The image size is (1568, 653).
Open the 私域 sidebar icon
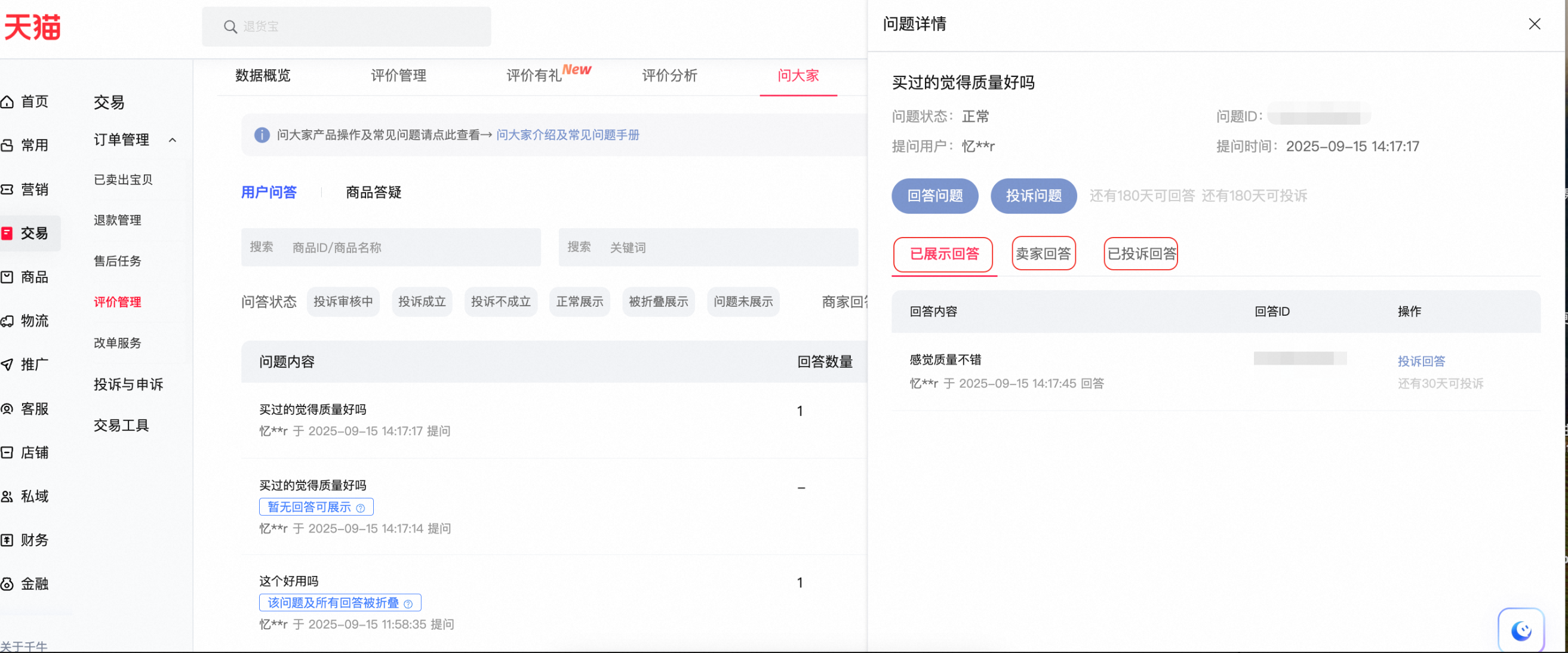point(7,496)
